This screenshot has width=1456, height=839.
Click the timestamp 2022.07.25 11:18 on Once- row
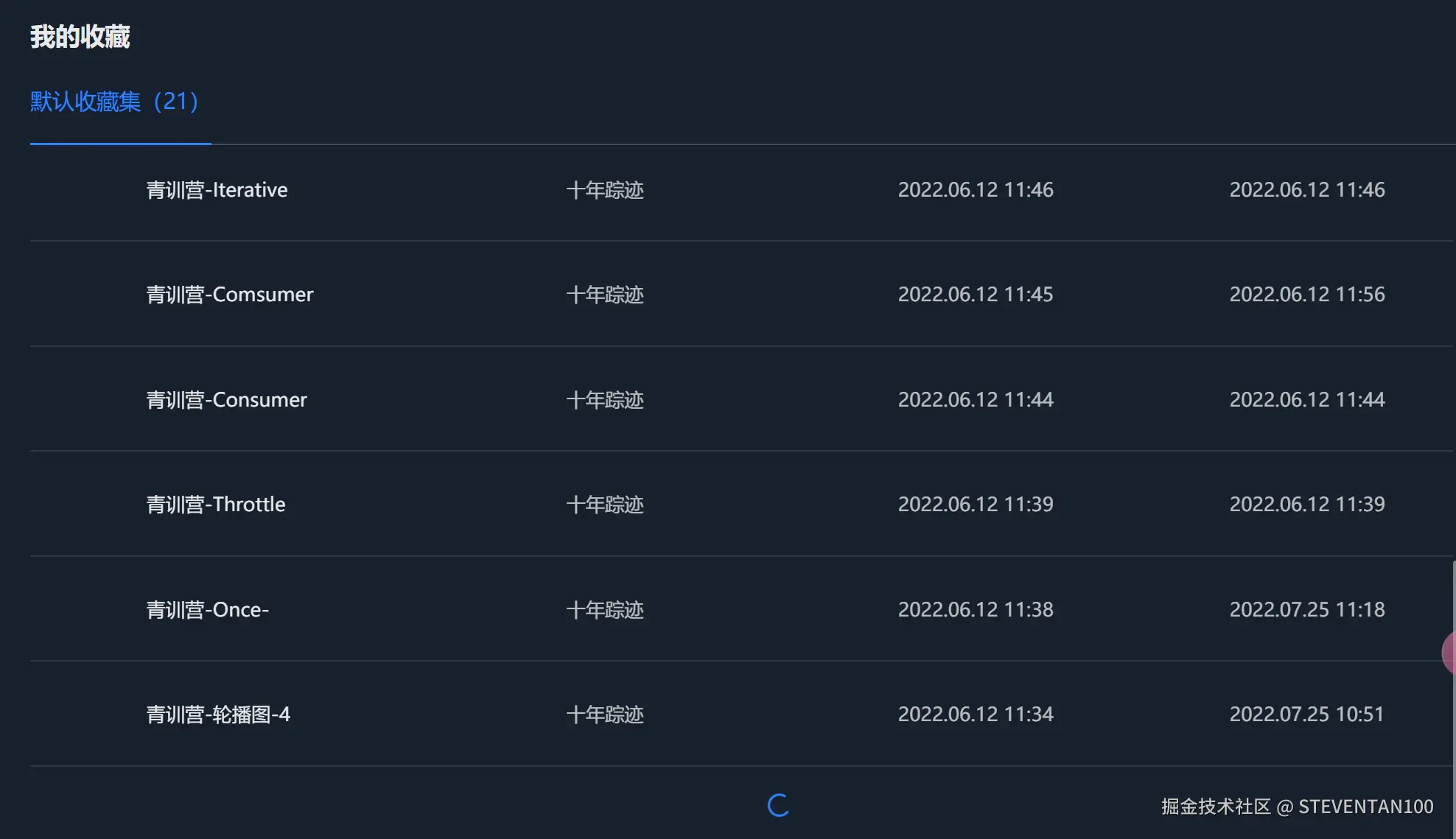pos(1306,609)
